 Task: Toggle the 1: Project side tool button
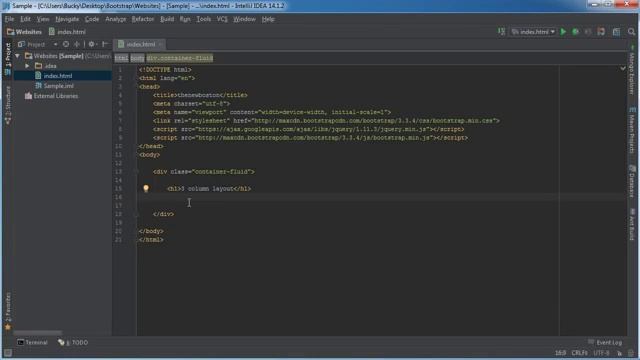tap(8, 59)
